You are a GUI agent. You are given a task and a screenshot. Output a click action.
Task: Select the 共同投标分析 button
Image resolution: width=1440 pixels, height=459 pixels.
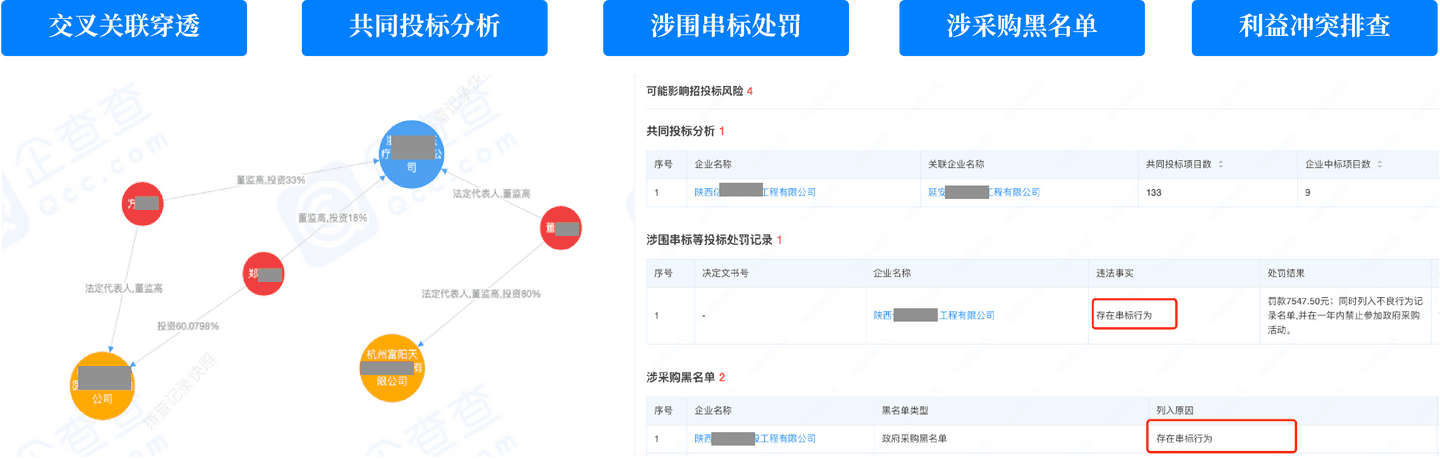pyautogui.click(x=425, y=28)
